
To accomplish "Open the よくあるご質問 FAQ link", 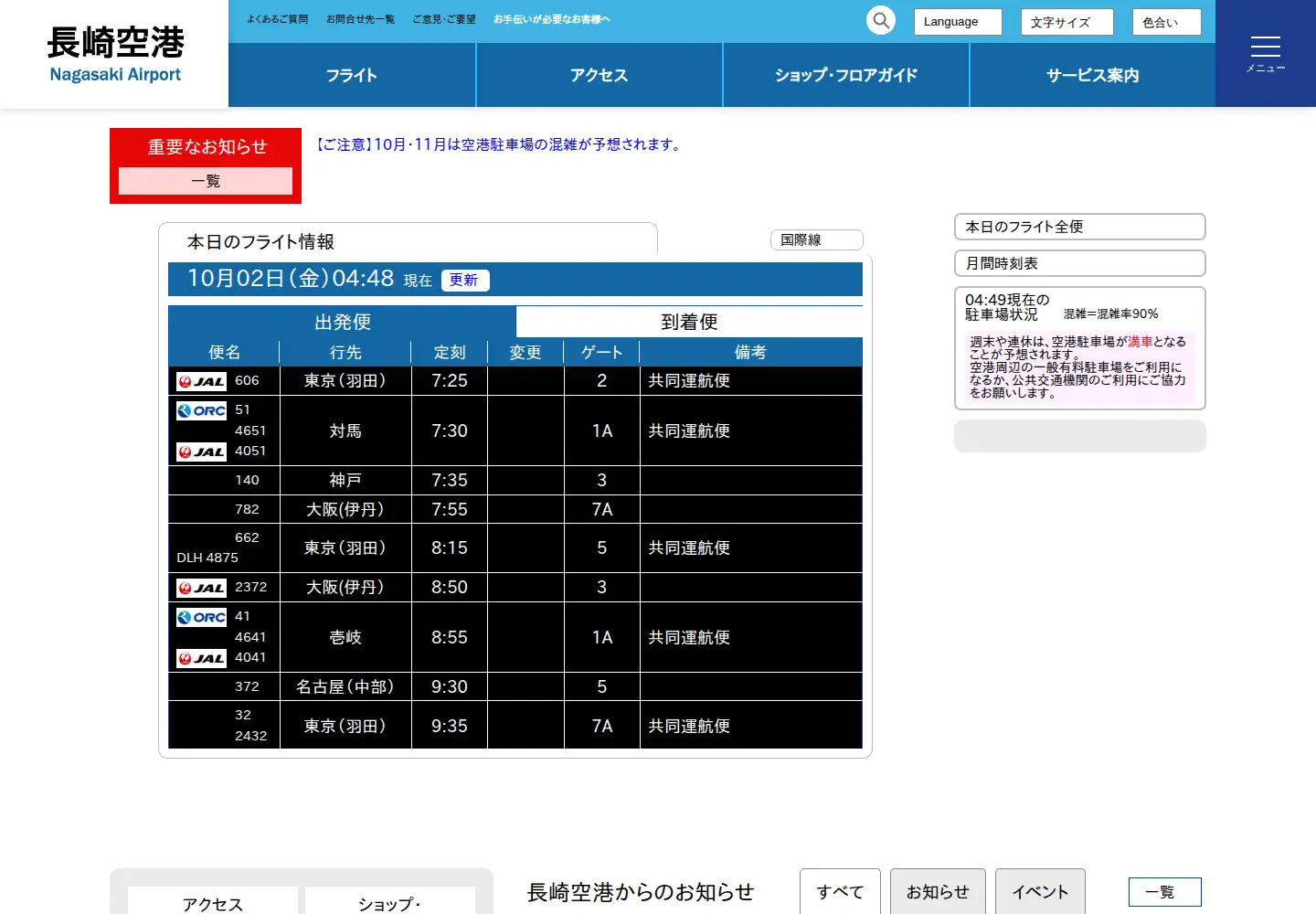I will (278, 19).
